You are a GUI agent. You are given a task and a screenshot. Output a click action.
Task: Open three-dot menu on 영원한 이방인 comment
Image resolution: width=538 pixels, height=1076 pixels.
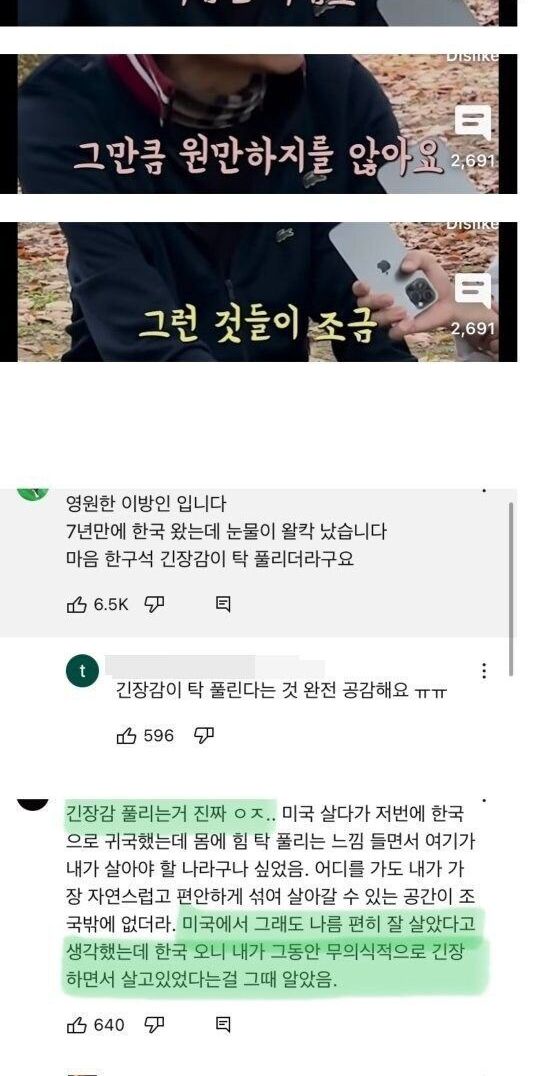click(484, 492)
